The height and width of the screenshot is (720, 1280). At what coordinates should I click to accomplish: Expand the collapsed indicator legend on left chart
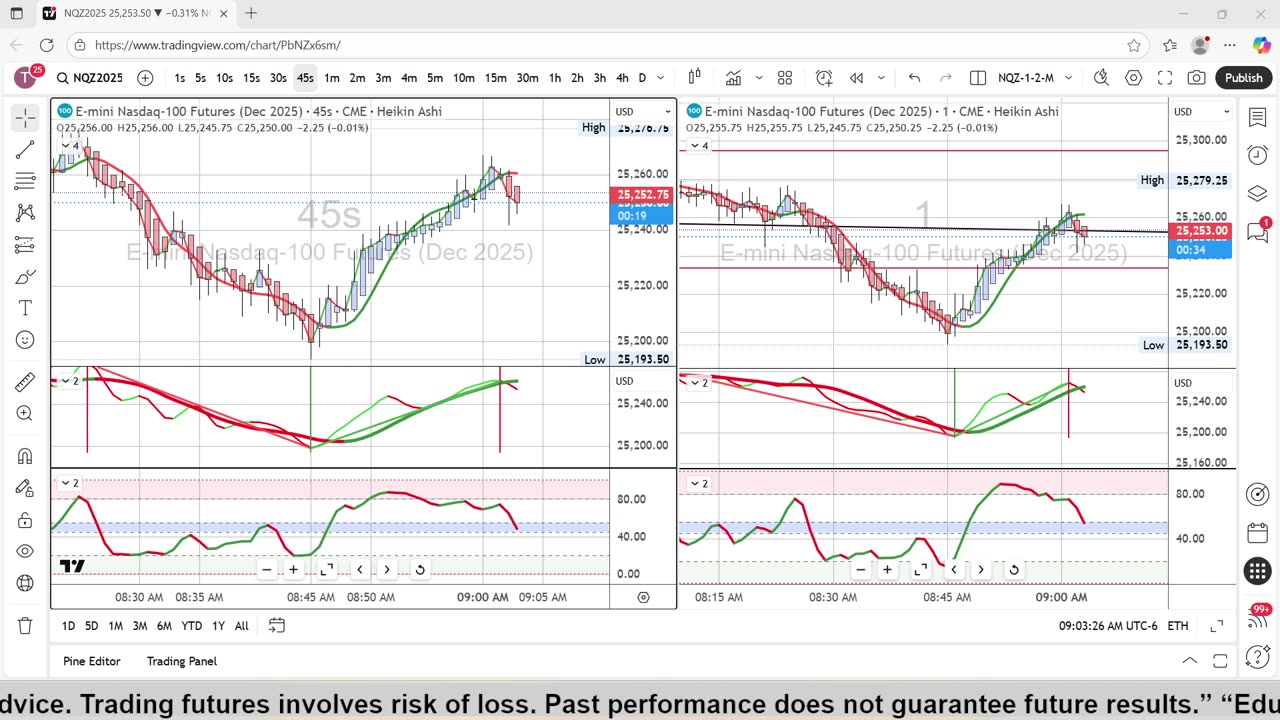pos(70,146)
